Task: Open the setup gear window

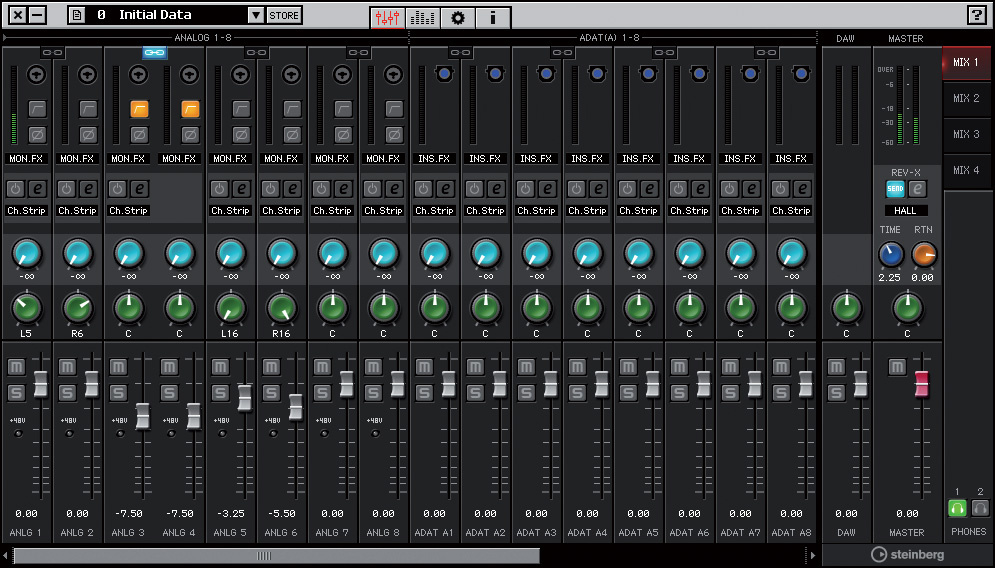Action: click(x=458, y=17)
